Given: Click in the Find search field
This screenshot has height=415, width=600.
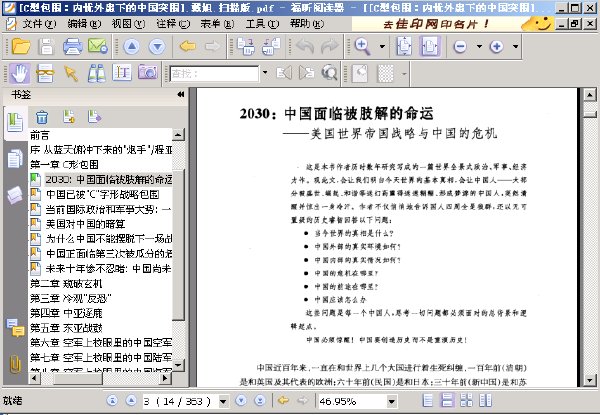Looking at the screenshot, I should pos(214,73).
